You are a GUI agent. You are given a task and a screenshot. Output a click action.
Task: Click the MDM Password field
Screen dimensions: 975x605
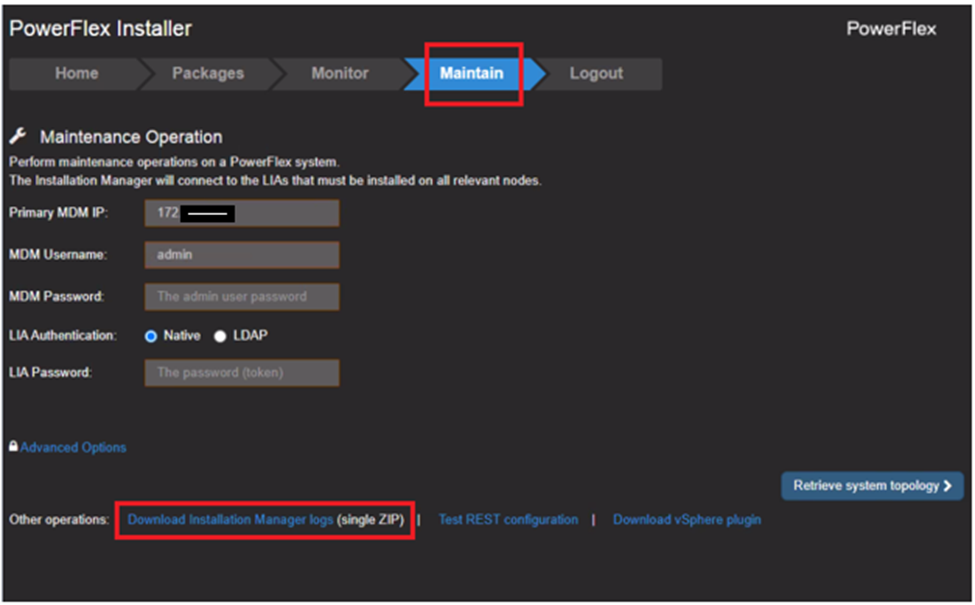(x=242, y=297)
